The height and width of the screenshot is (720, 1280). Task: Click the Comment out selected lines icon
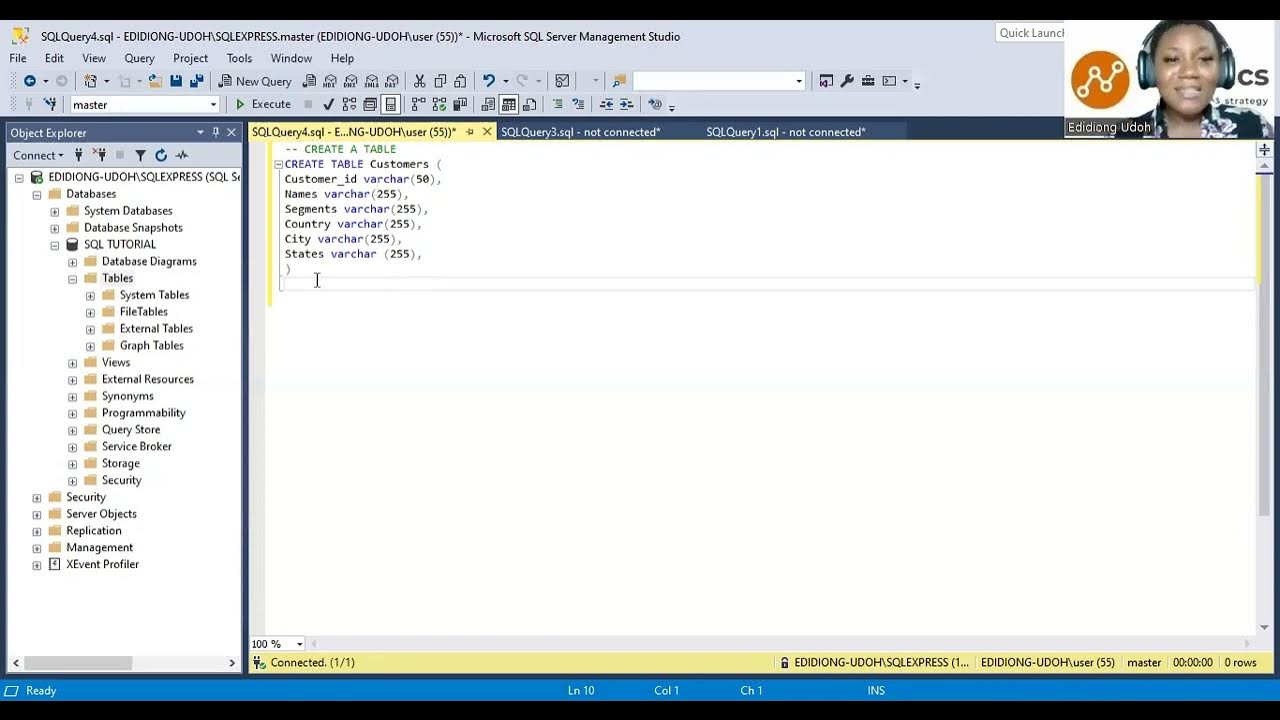558,104
